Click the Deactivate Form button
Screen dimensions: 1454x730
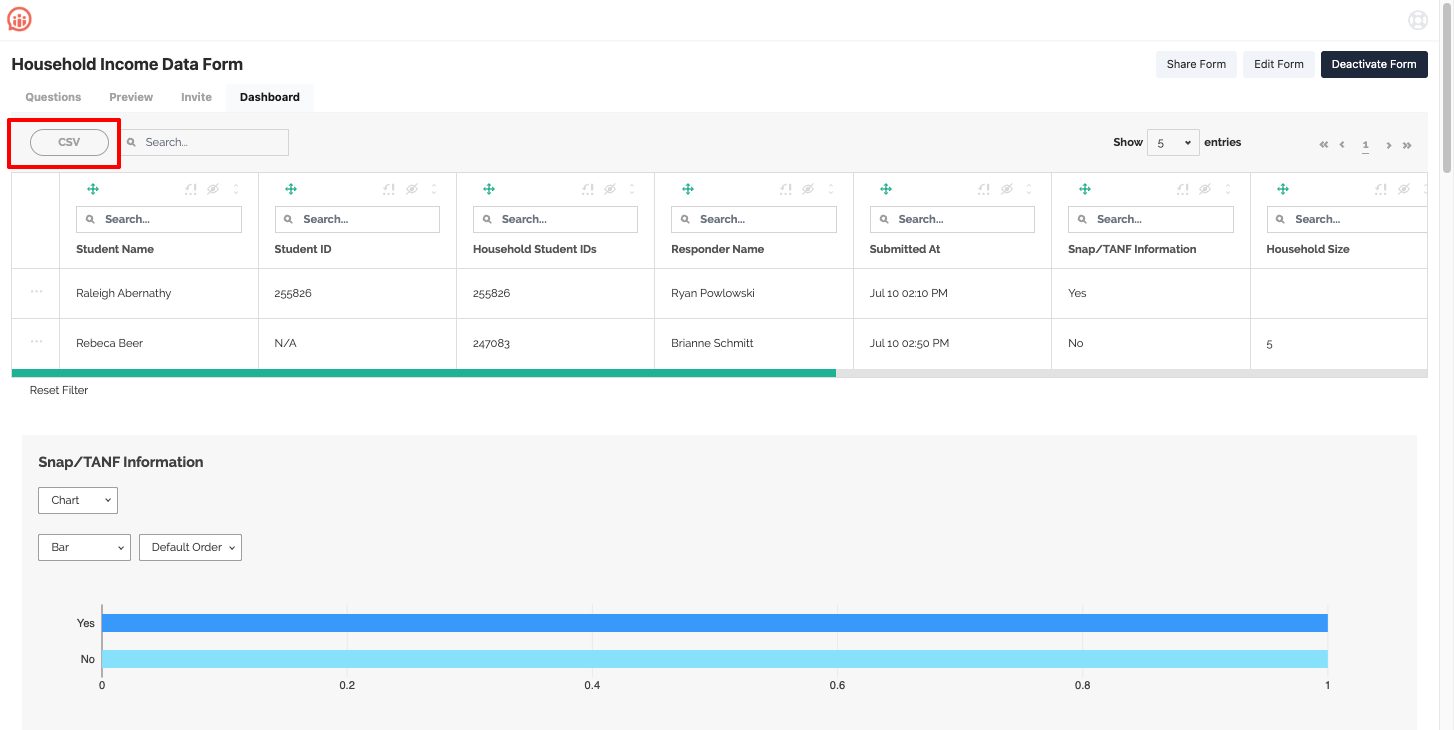(1373, 64)
